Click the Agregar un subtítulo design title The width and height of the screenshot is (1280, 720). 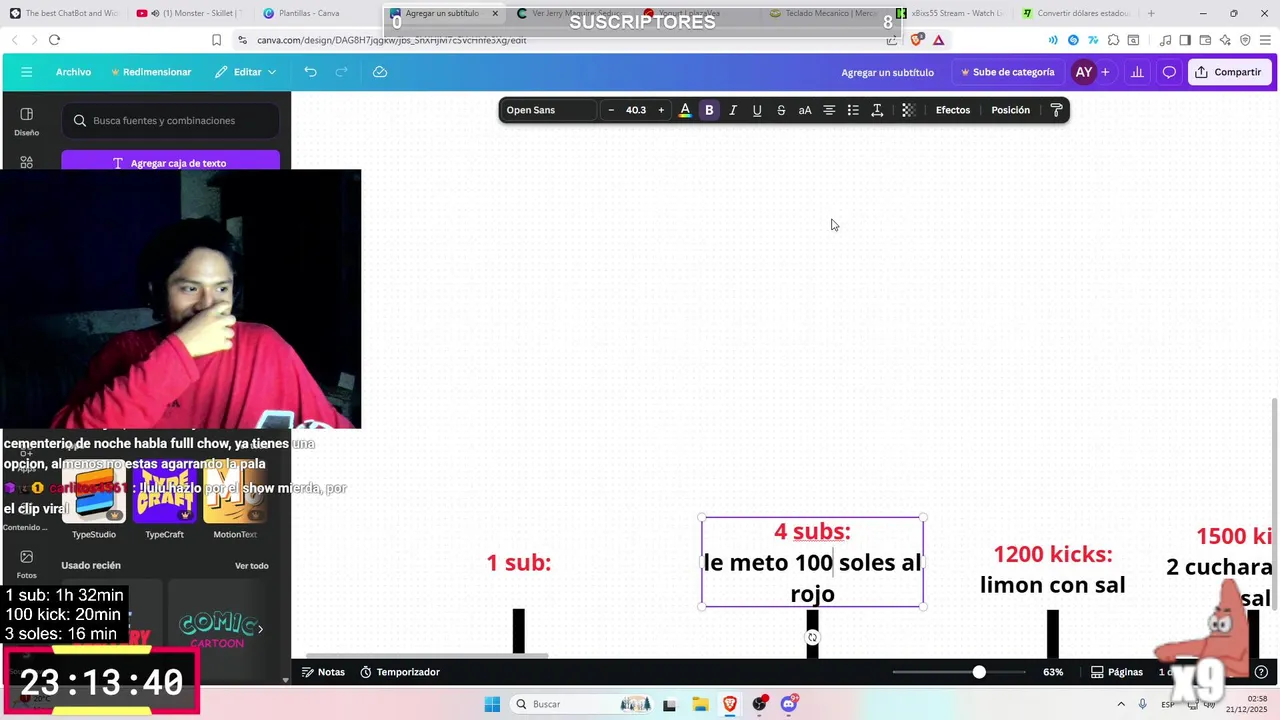887,72
